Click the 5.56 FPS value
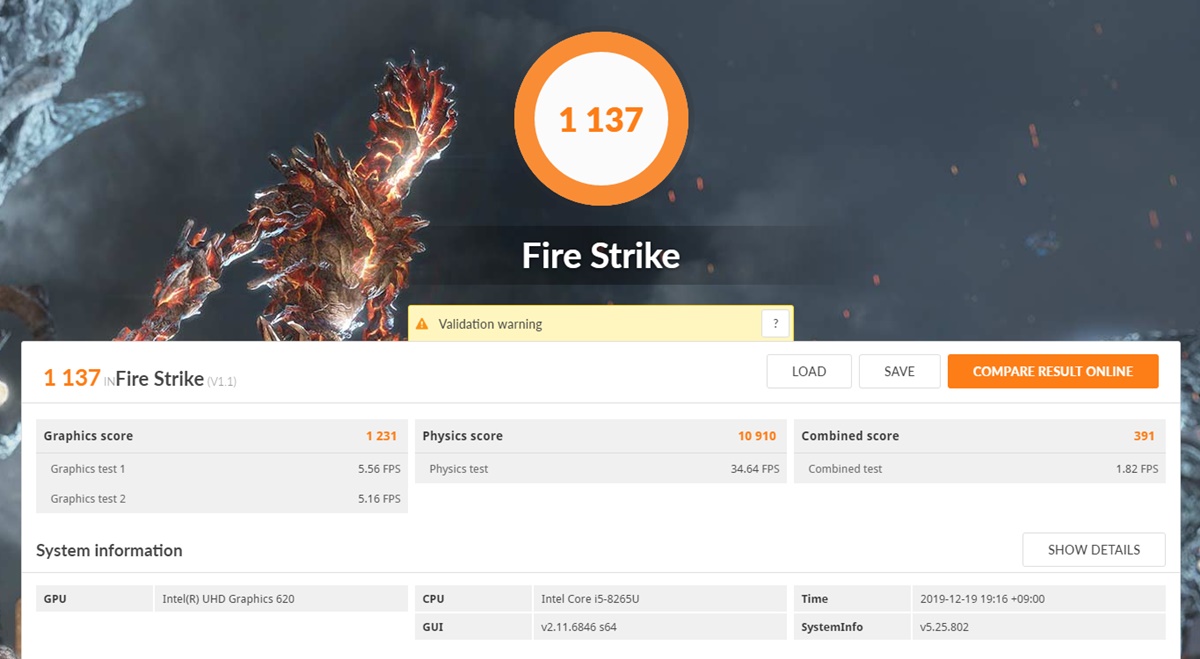Screen dimensions: 1200x659 [x=379, y=469]
